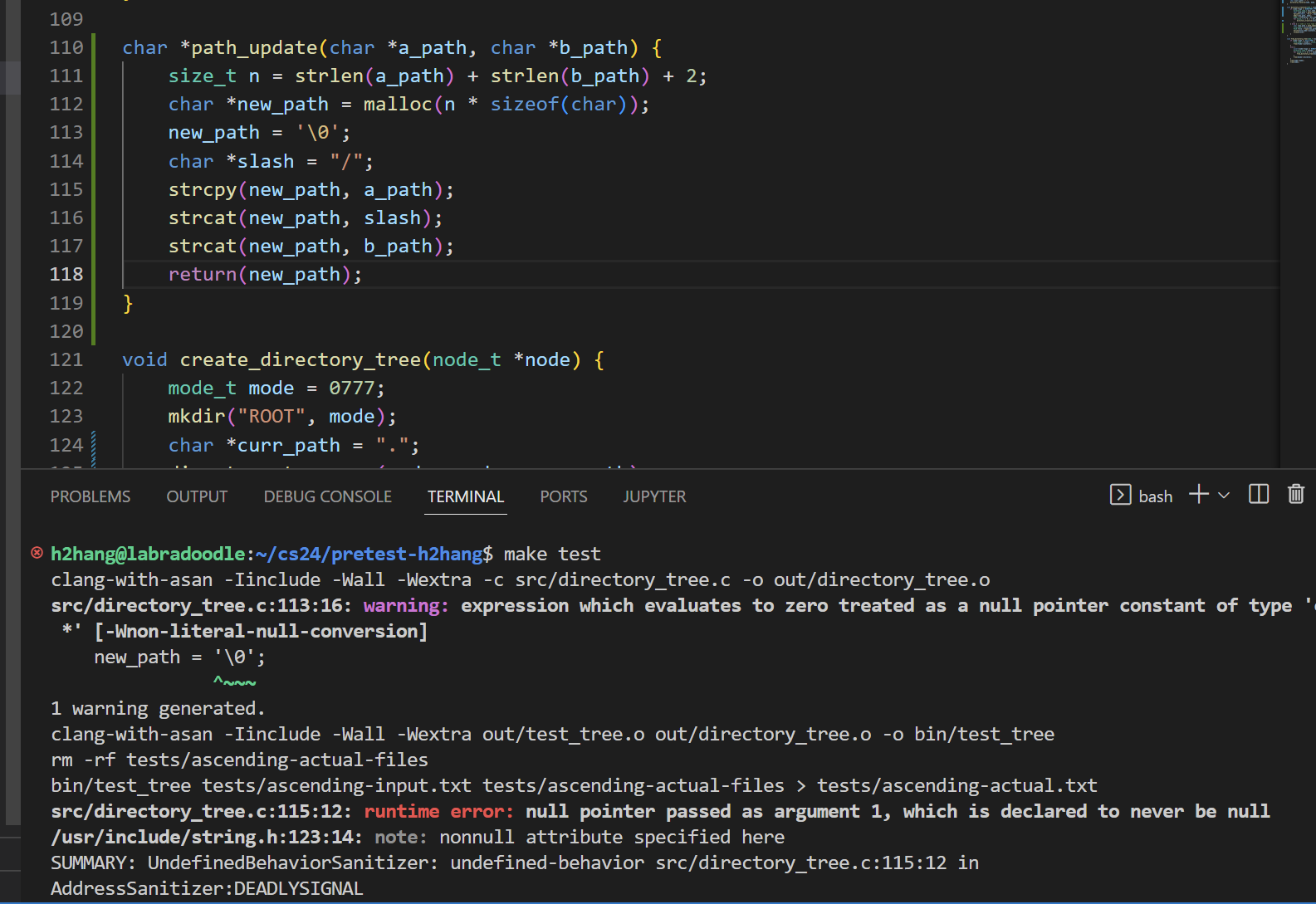Click create_directory_tree function name
Viewport: 1316px width, 904px height.
click(301, 360)
